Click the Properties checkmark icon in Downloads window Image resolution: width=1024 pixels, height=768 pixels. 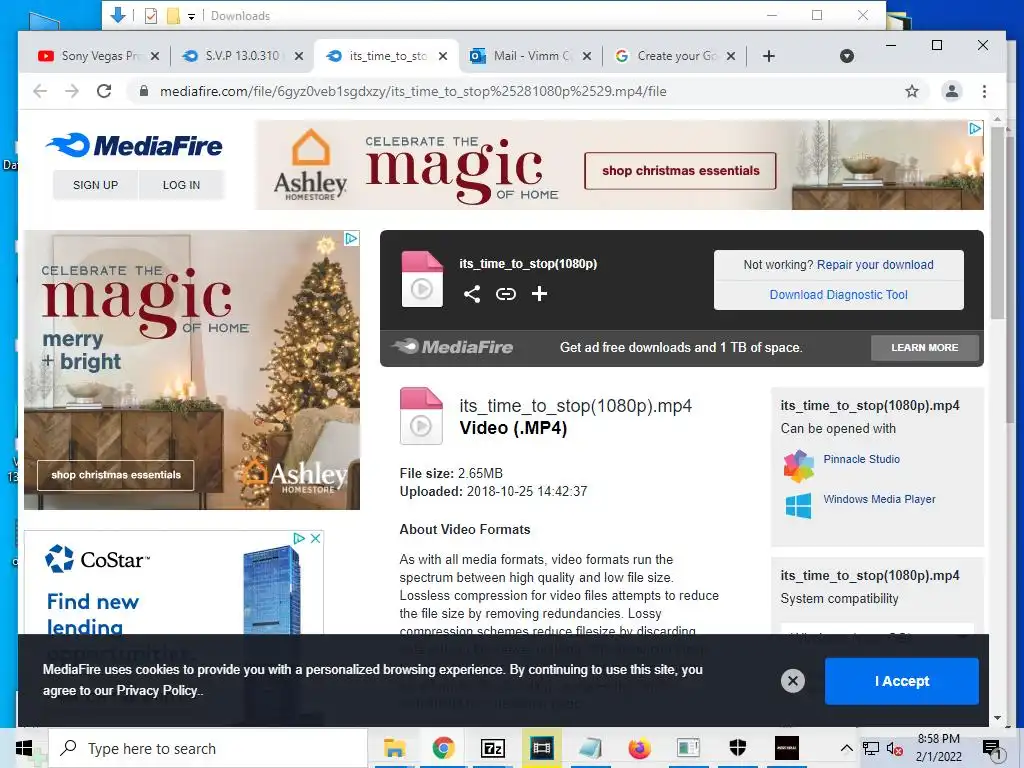point(151,16)
